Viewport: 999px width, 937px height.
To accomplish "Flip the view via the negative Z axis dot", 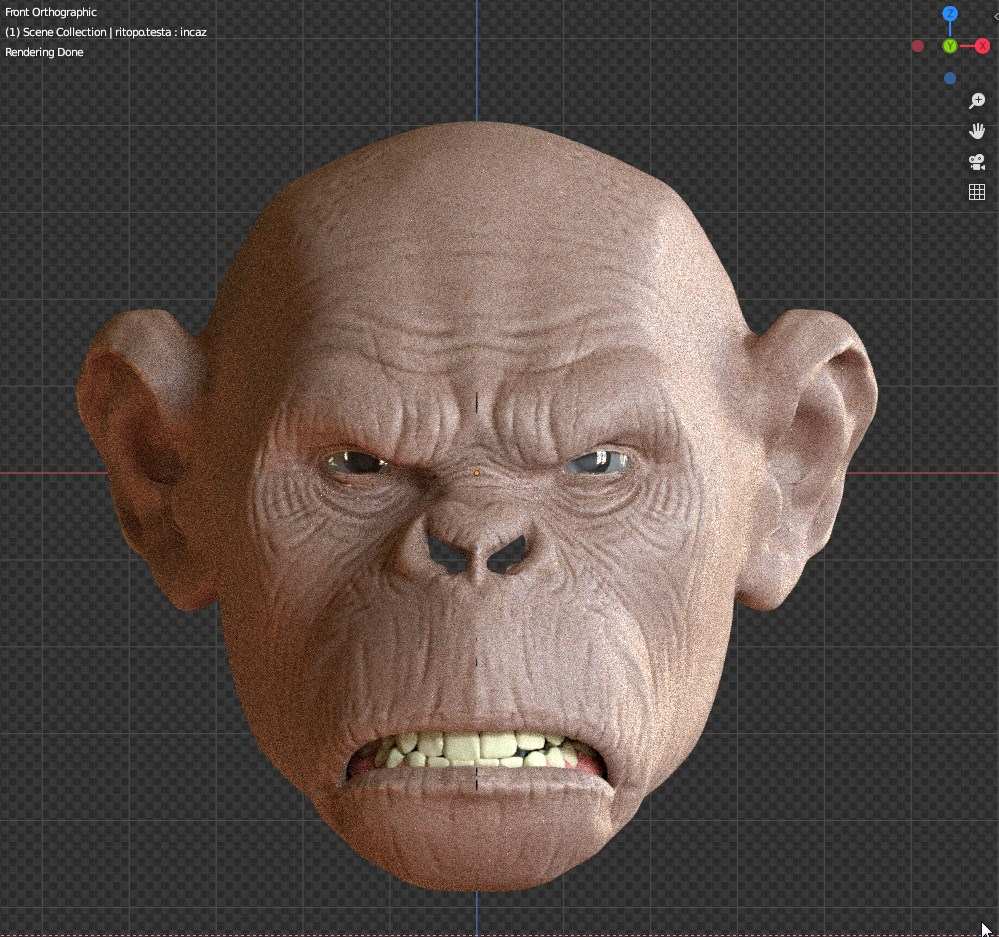I will [949, 78].
